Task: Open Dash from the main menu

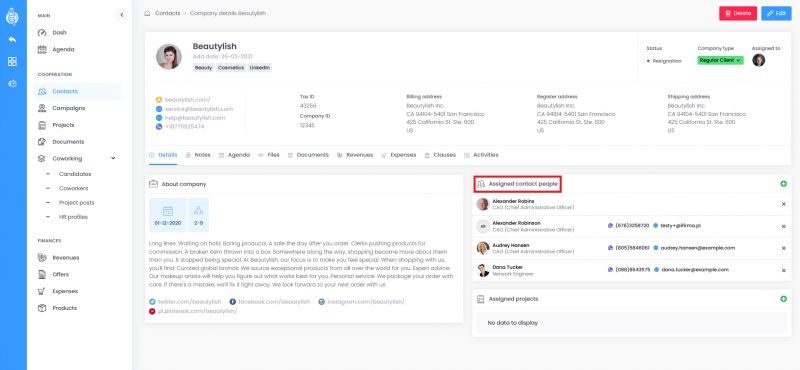Action: [59, 33]
